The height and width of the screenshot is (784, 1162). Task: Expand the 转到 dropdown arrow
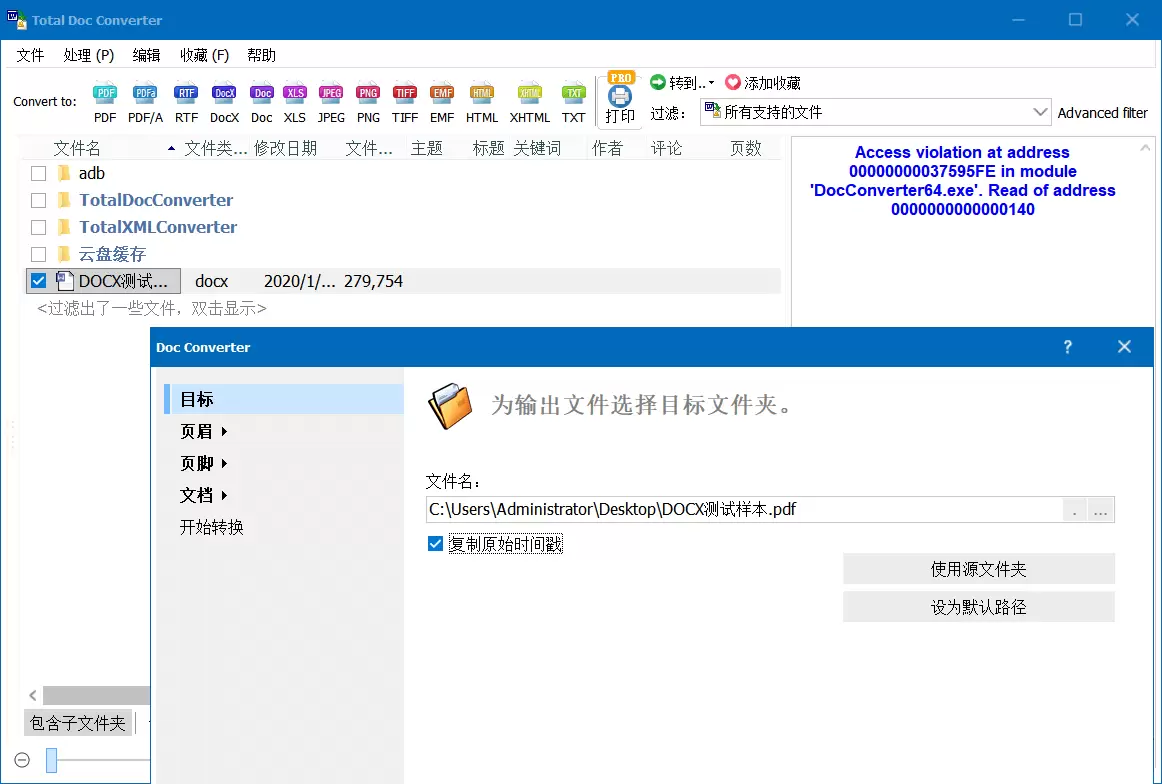(711, 83)
